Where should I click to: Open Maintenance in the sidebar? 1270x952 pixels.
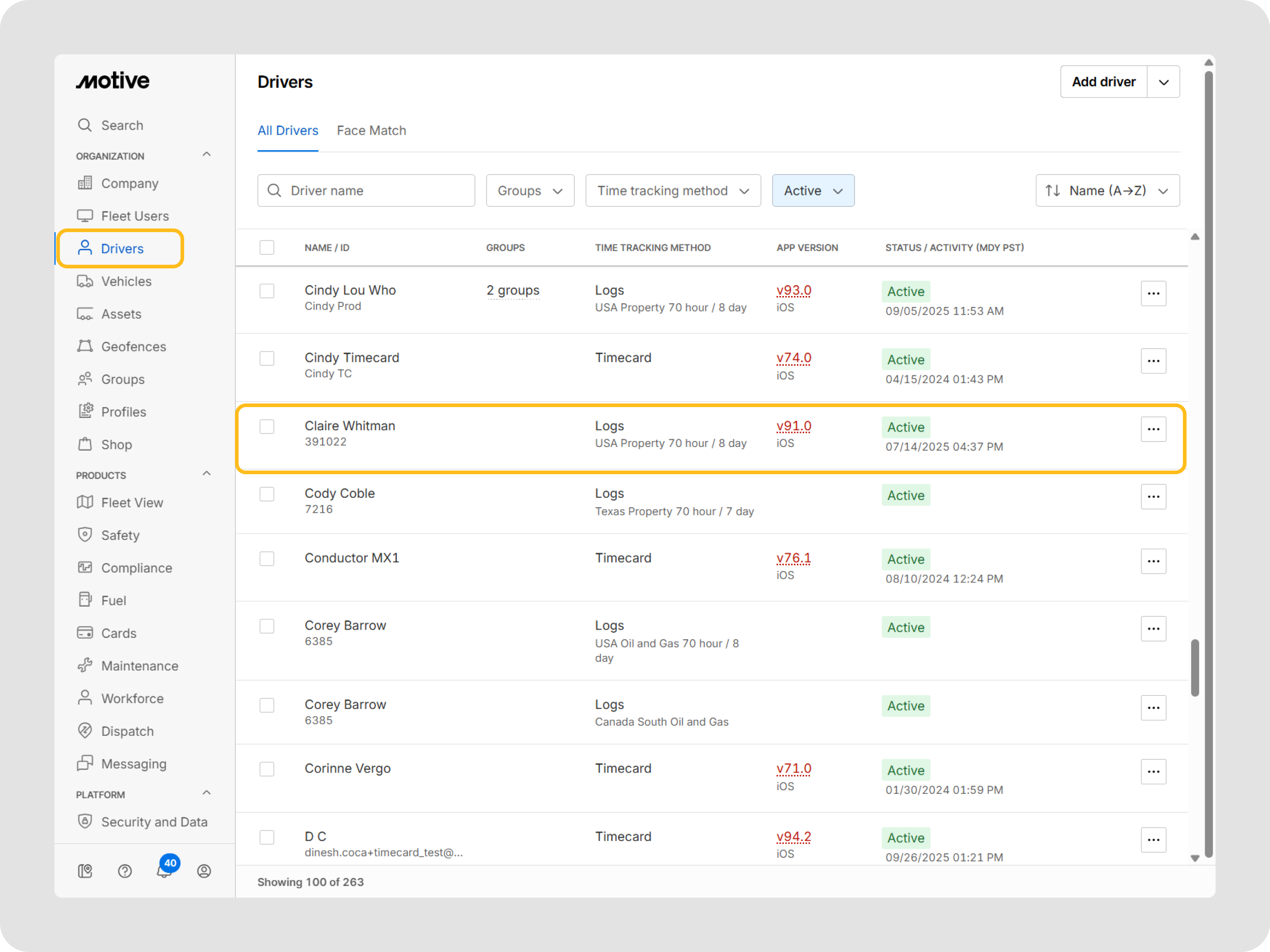tap(140, 665)
